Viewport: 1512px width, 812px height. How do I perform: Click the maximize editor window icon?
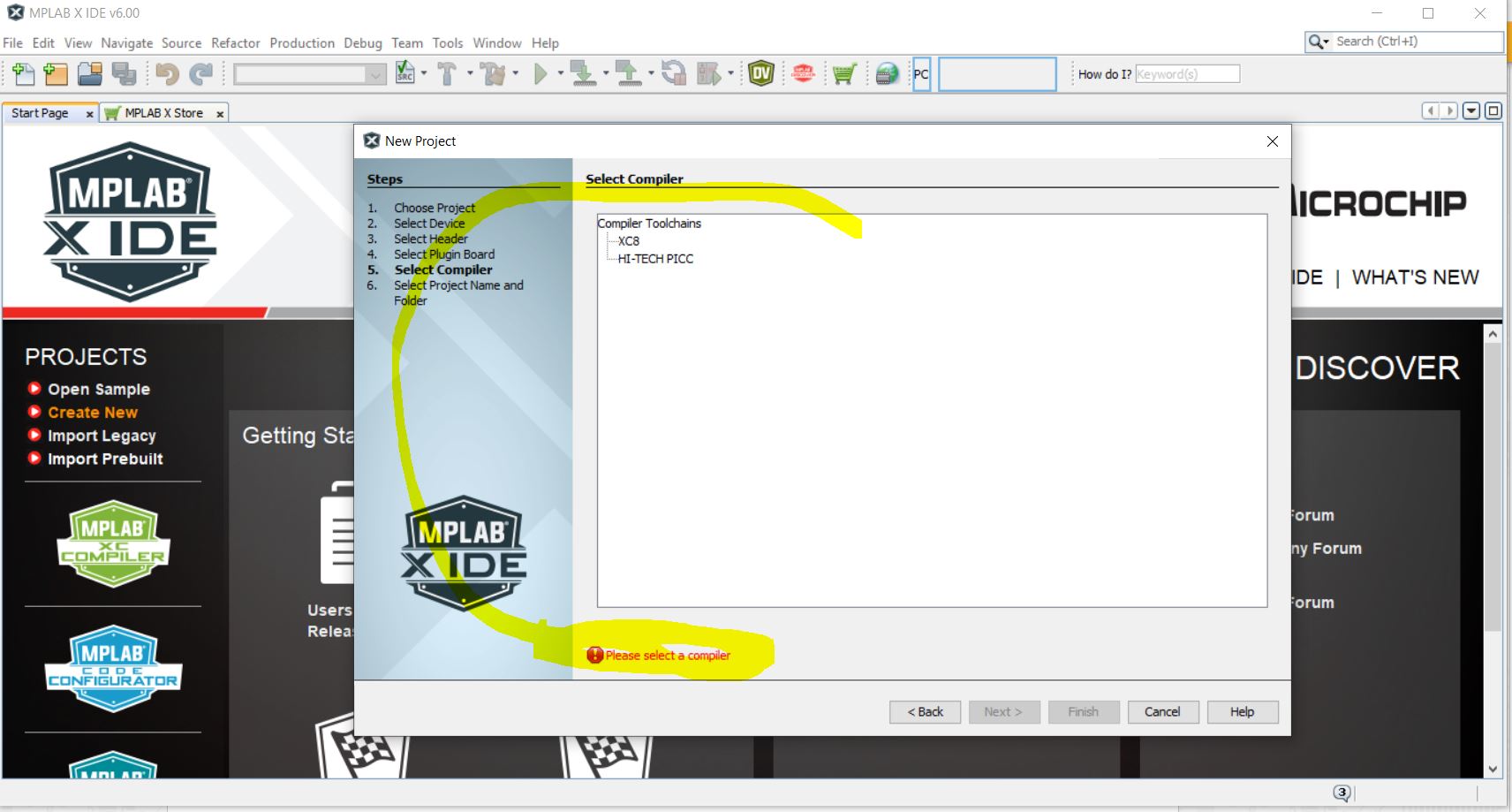tap(1493, 110)
